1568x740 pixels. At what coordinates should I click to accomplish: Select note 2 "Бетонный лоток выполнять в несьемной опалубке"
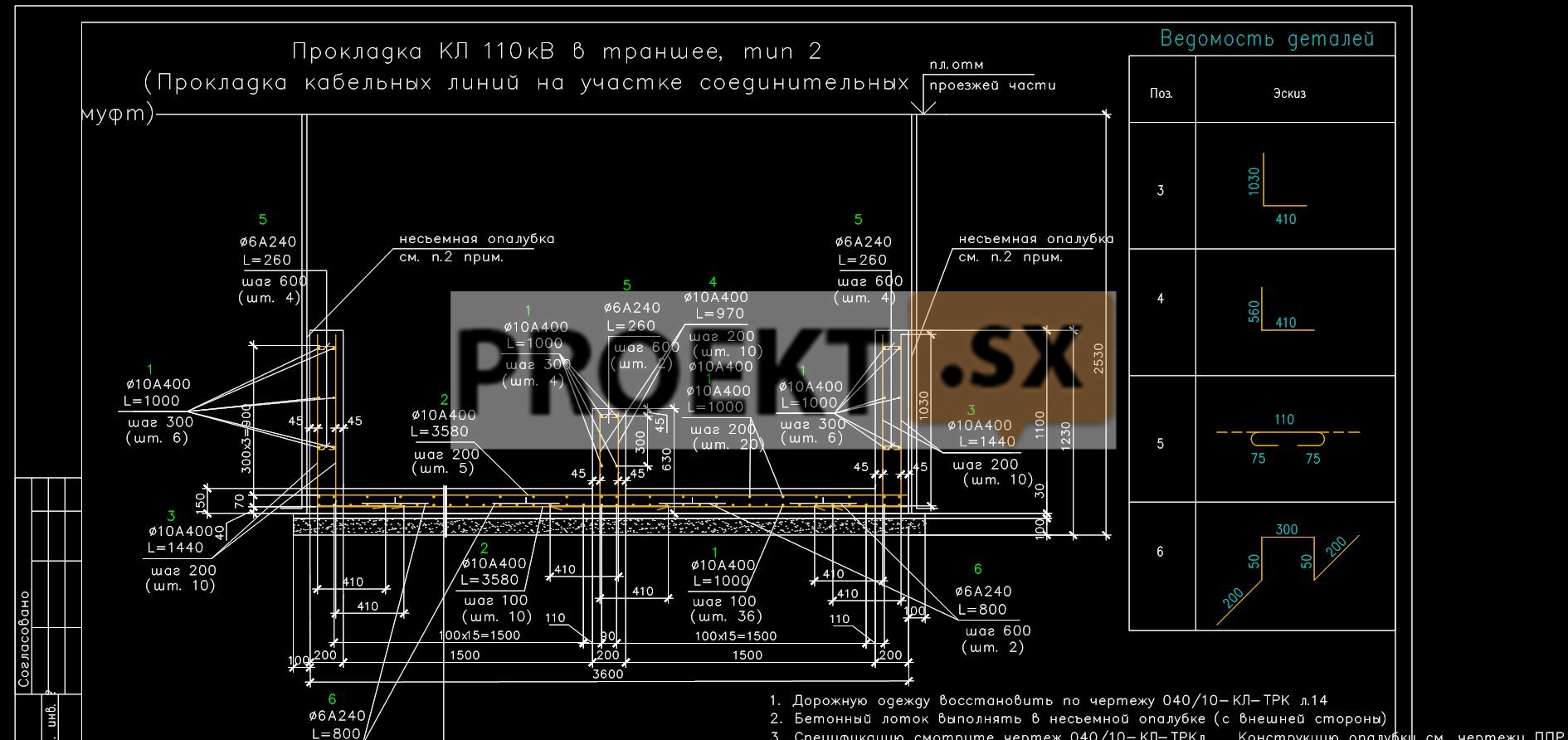pyautogui.click(x=1079, y=719)
